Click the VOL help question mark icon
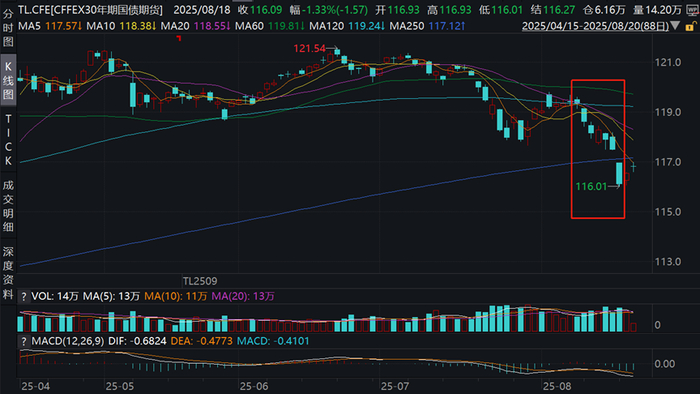 pyautogui.click(x=24, y=296)
